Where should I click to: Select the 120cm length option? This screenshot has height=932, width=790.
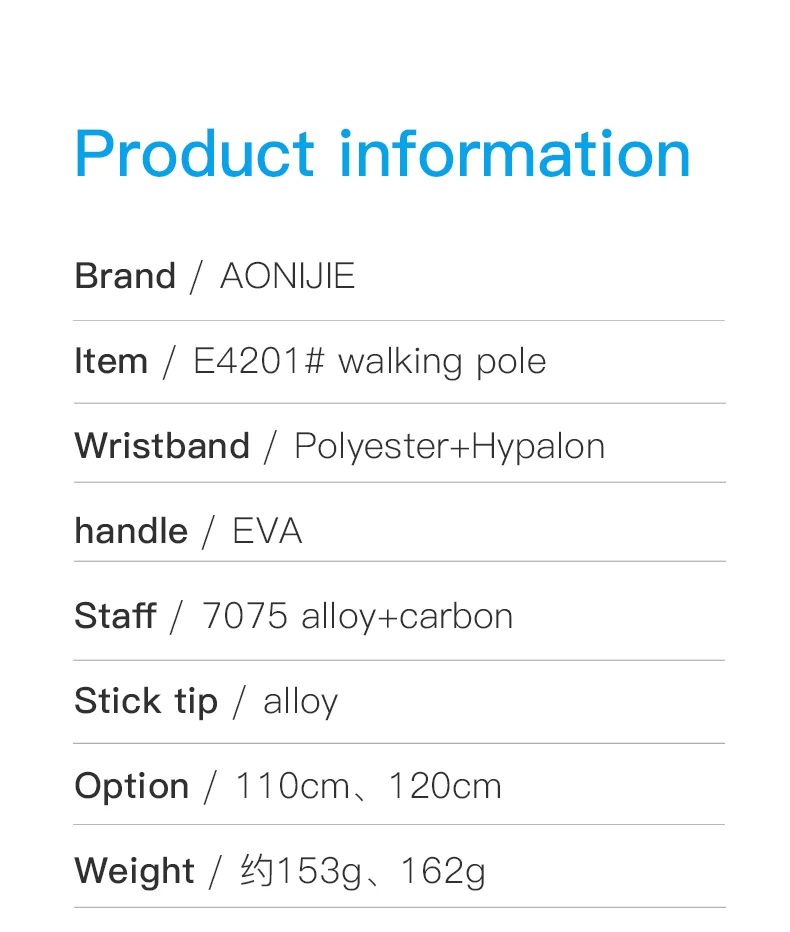pos(445,786)
